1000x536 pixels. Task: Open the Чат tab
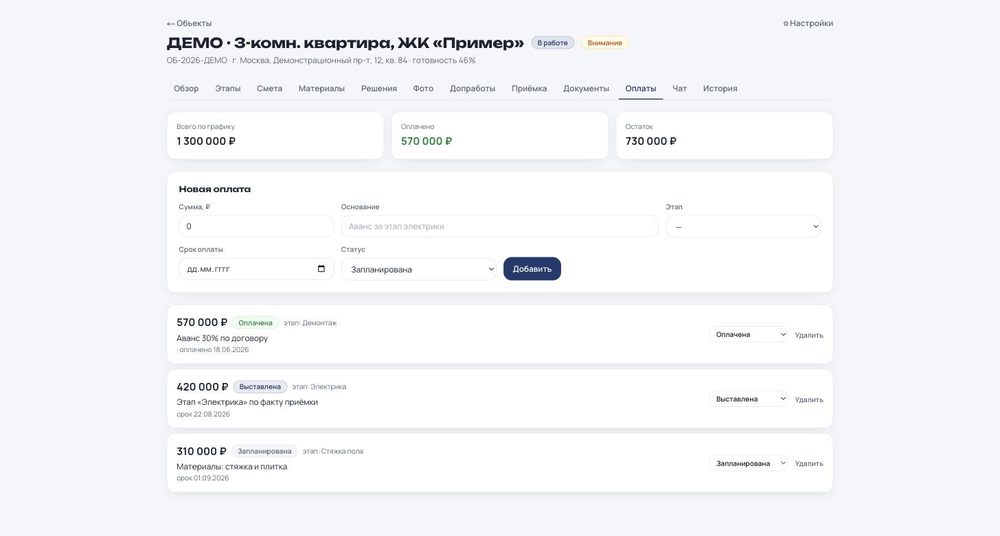[680, 89]
